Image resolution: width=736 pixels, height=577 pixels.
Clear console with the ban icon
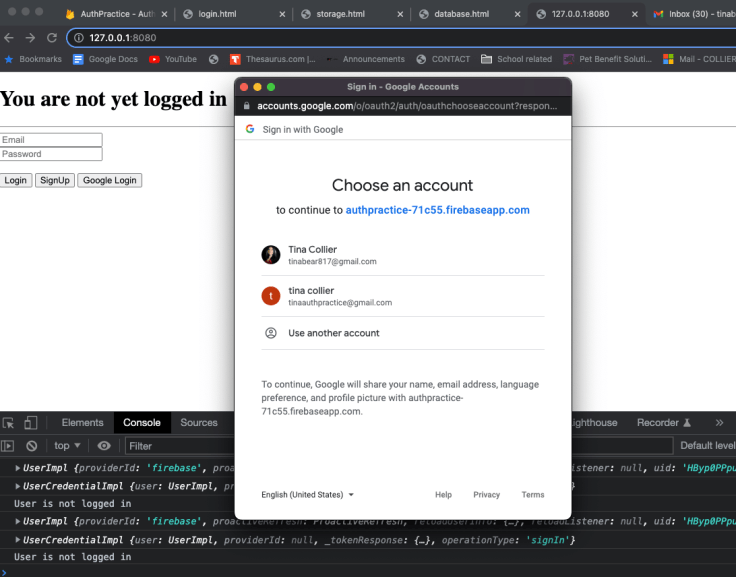[x=31, y=446]
